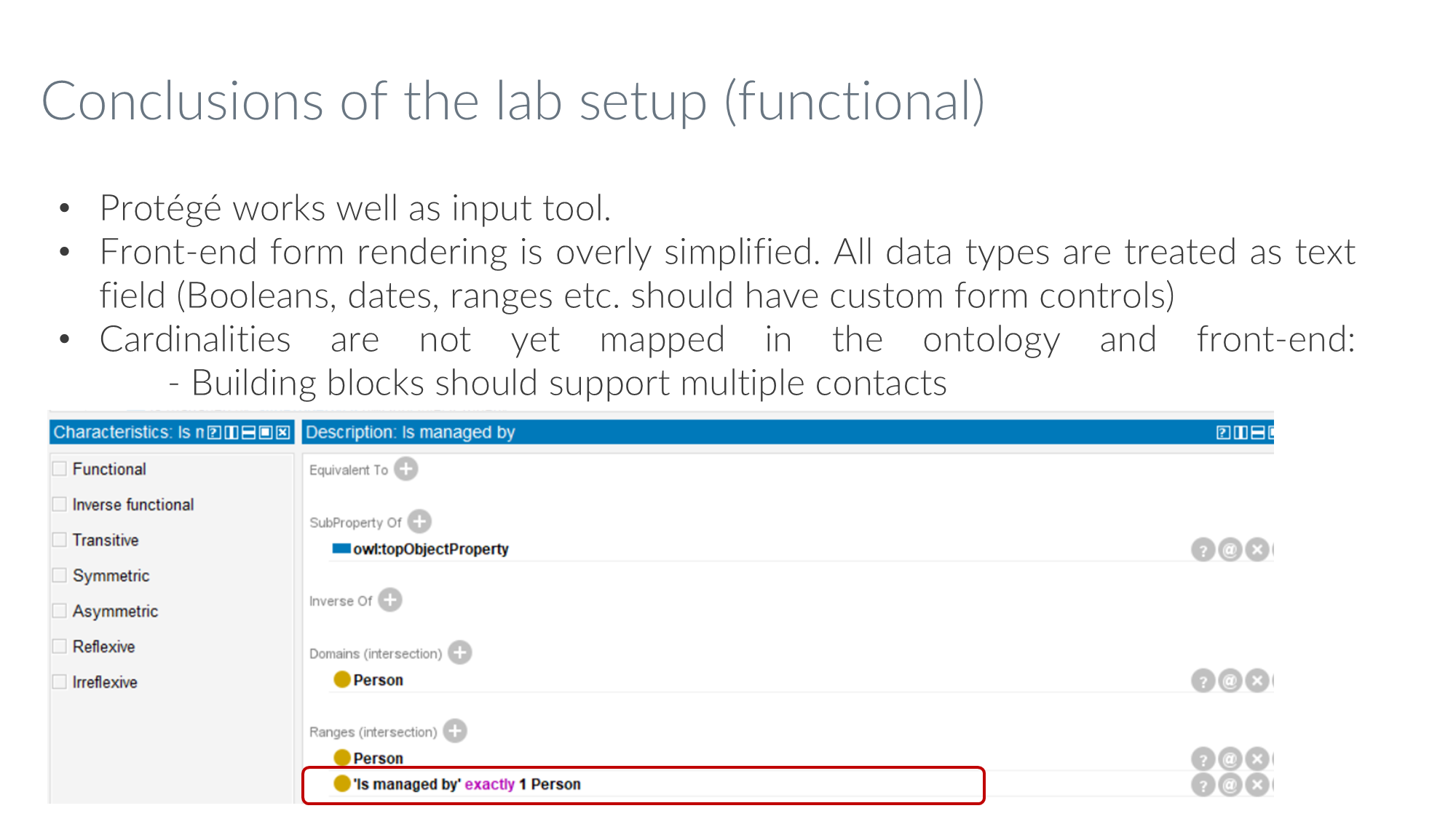Check the Inverse functional option

tap(60, 505)
